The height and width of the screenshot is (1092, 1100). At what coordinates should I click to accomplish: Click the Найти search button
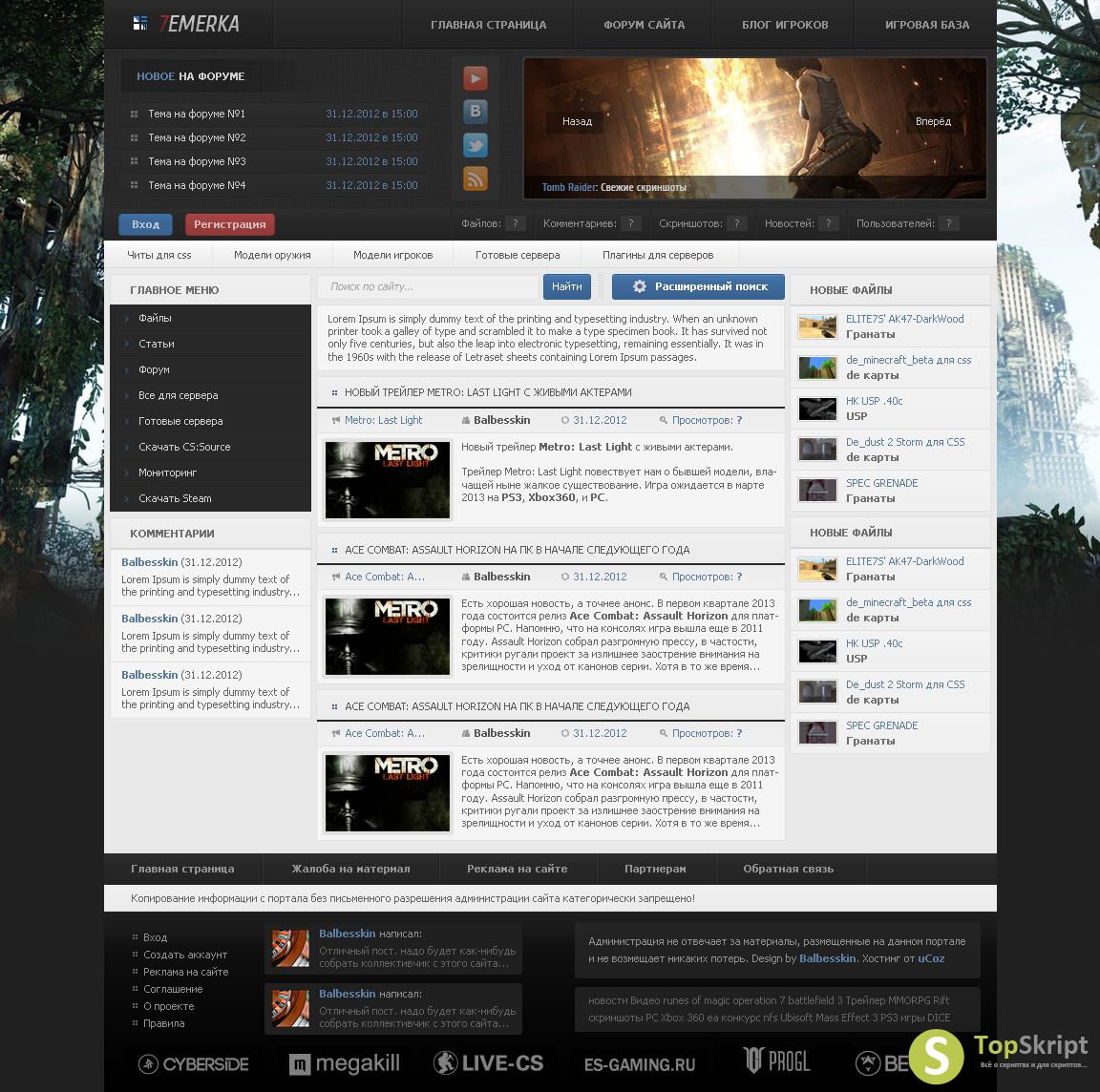pos(567,286)
